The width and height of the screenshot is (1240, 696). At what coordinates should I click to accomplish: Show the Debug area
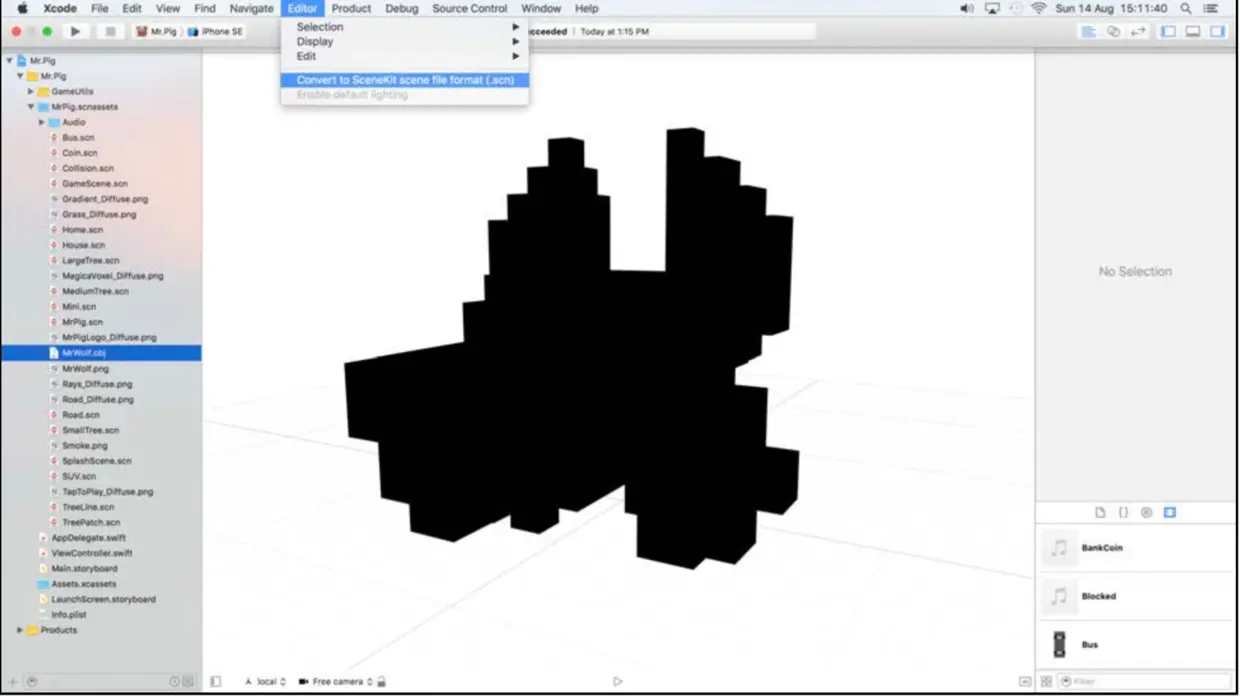tap(1191, 31)
